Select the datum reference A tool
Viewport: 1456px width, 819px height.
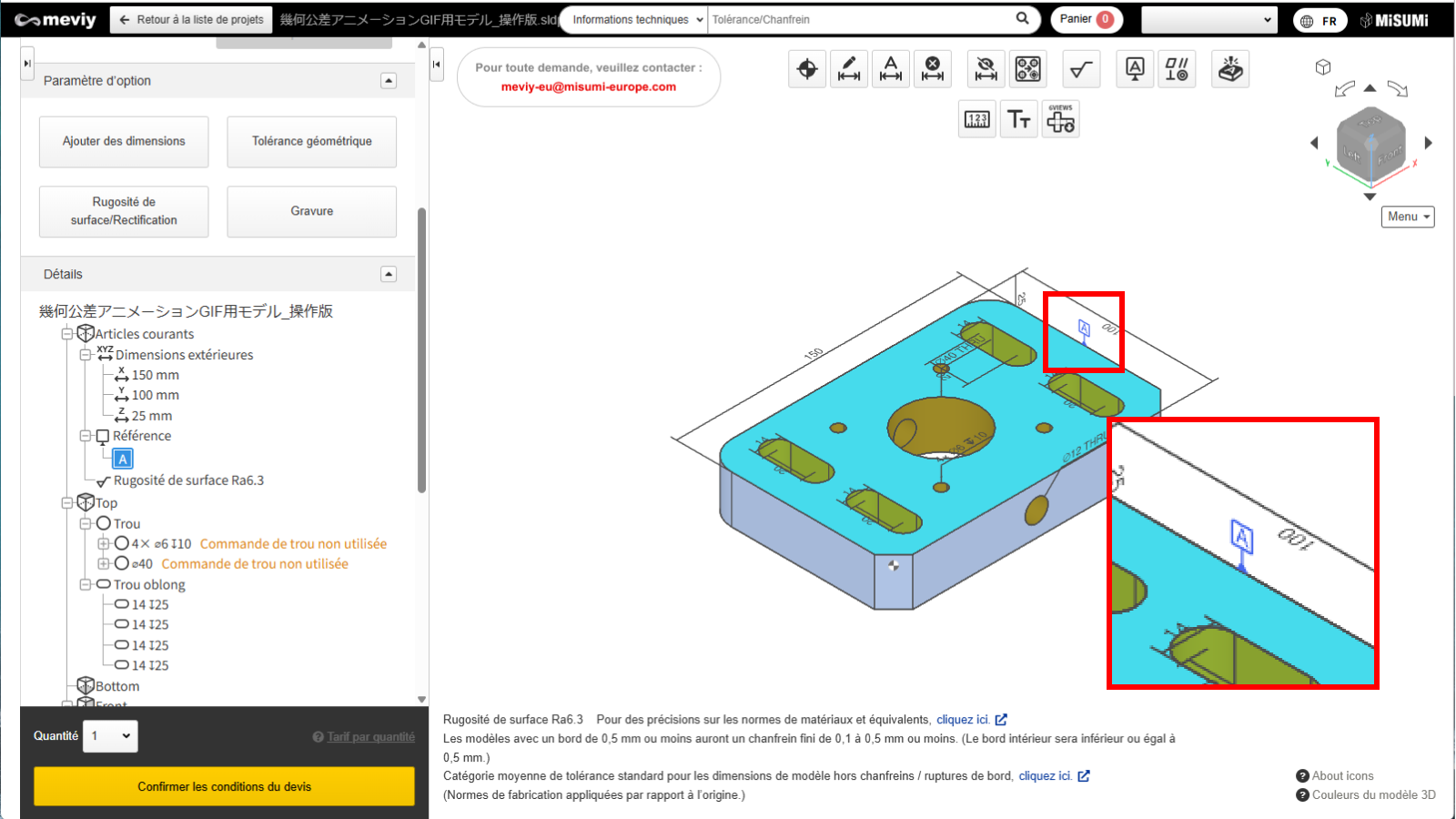1135,69
